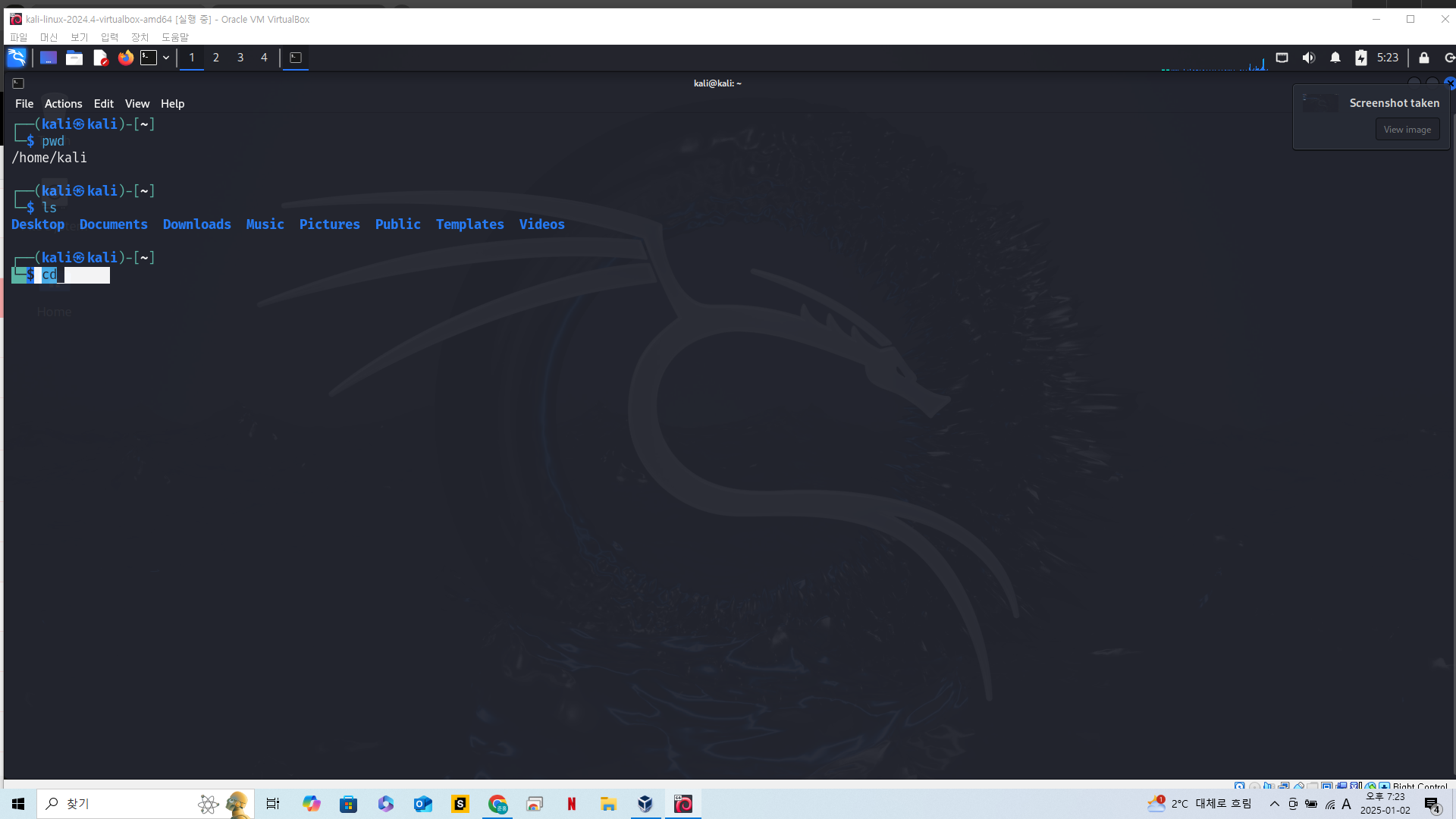Open the VirtualBox 장치 menu
This screenshot has width=1456, height=819.
tap(140, 37)
